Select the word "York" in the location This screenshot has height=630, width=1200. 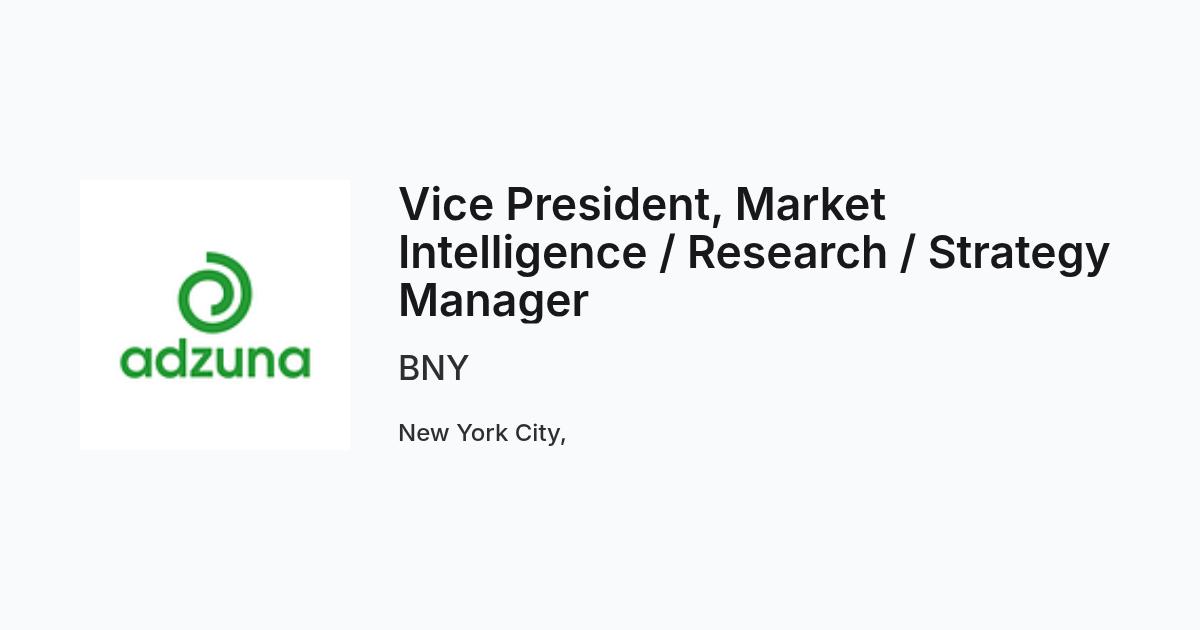(482, 433)
